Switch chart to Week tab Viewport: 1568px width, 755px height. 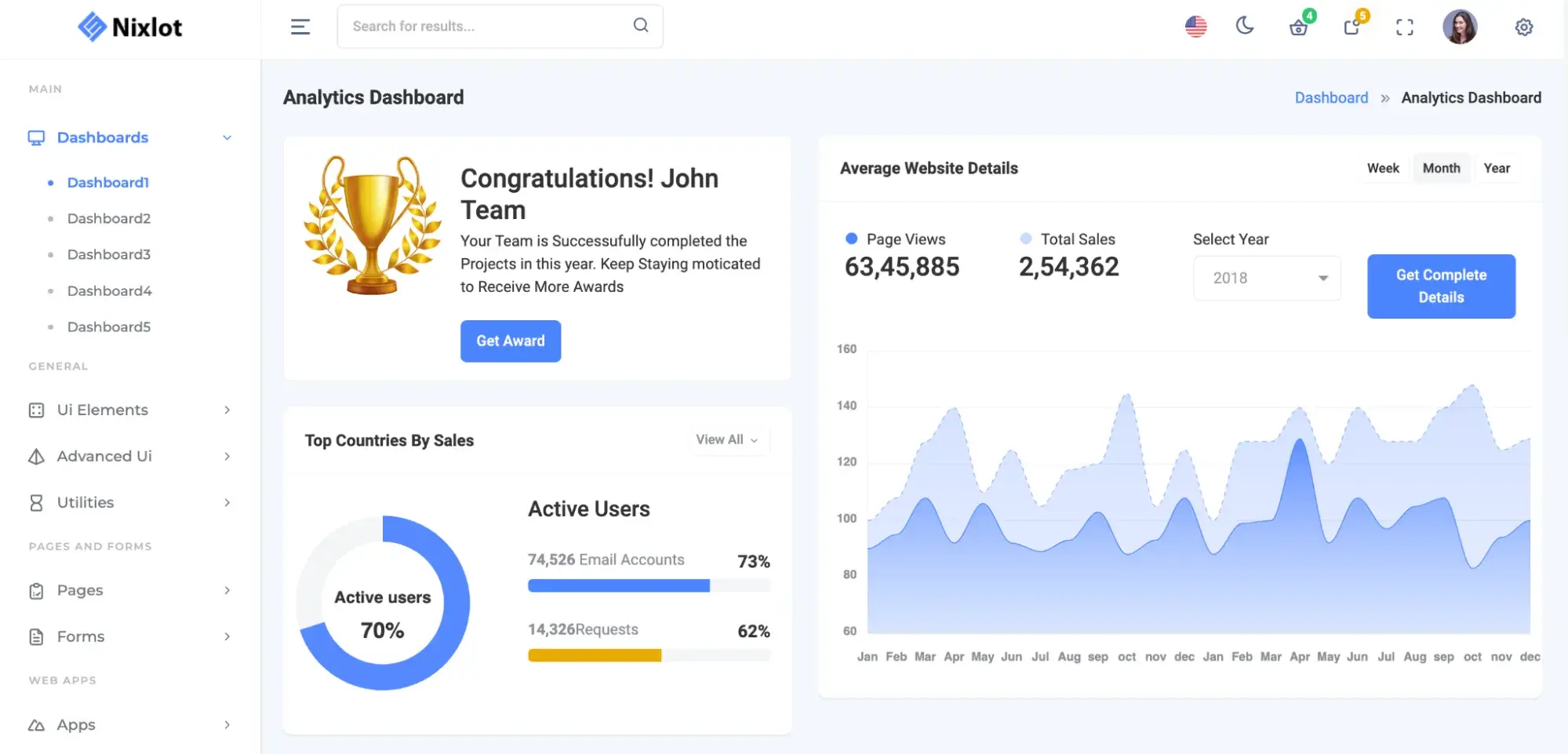1382,169
